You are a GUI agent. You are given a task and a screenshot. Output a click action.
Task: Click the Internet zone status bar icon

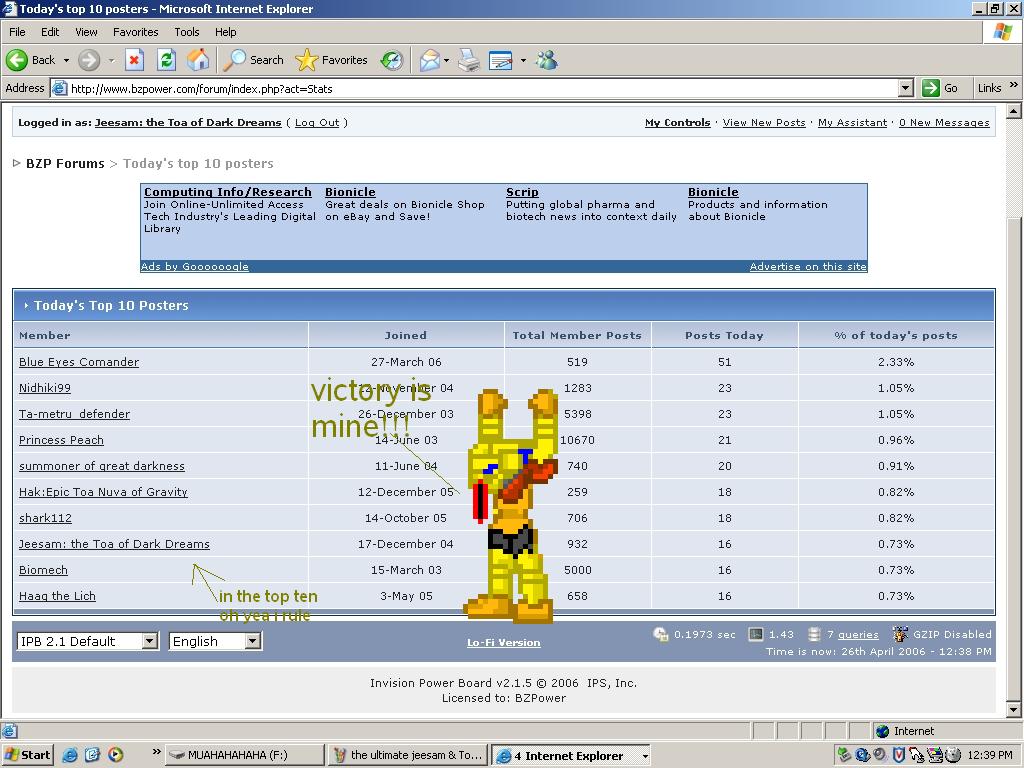tap(882, 731)
